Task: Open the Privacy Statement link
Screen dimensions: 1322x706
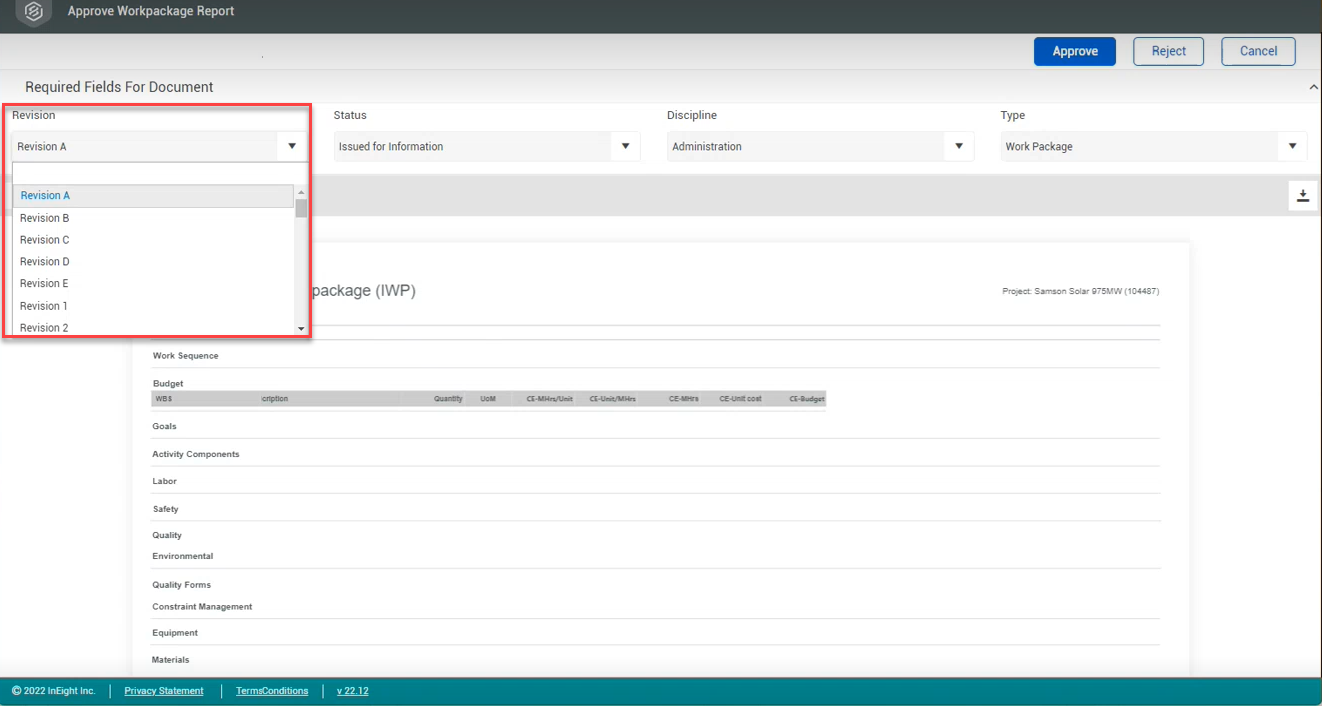Action: [x=164, y=691]
